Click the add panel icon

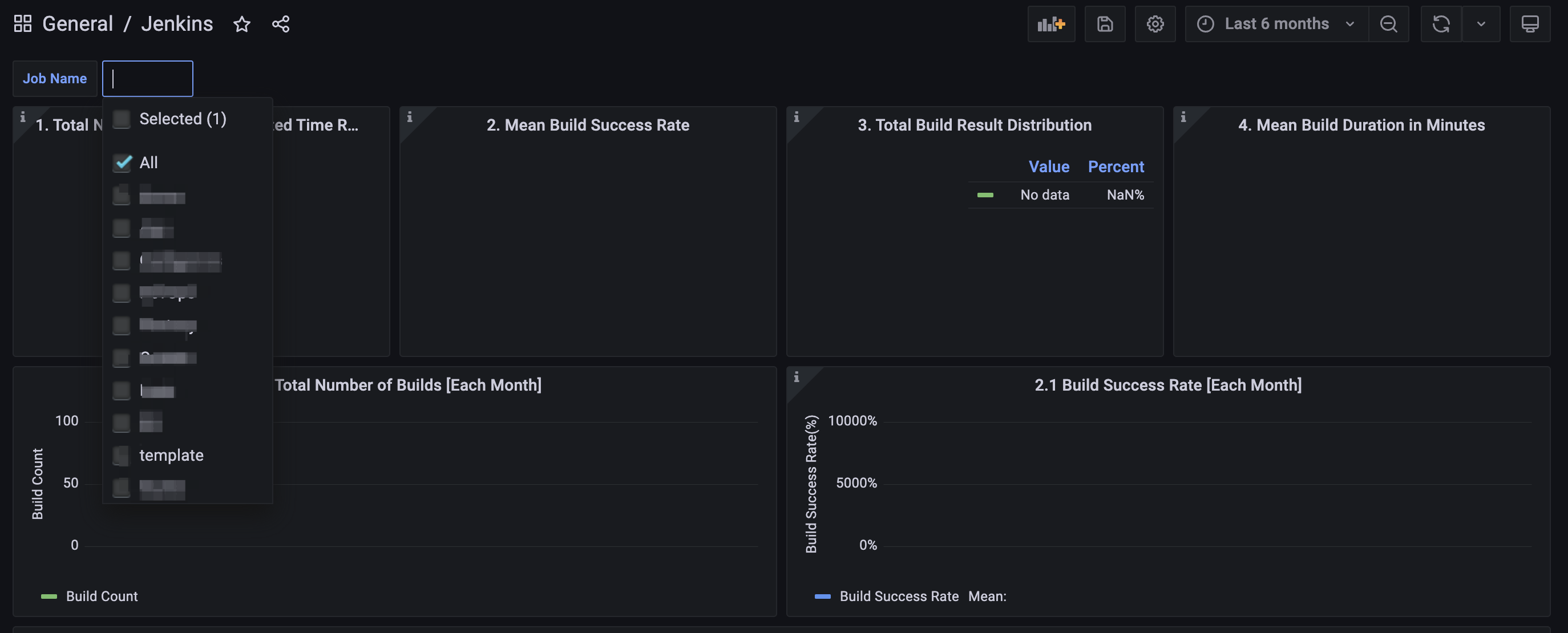coord(1050,24)
